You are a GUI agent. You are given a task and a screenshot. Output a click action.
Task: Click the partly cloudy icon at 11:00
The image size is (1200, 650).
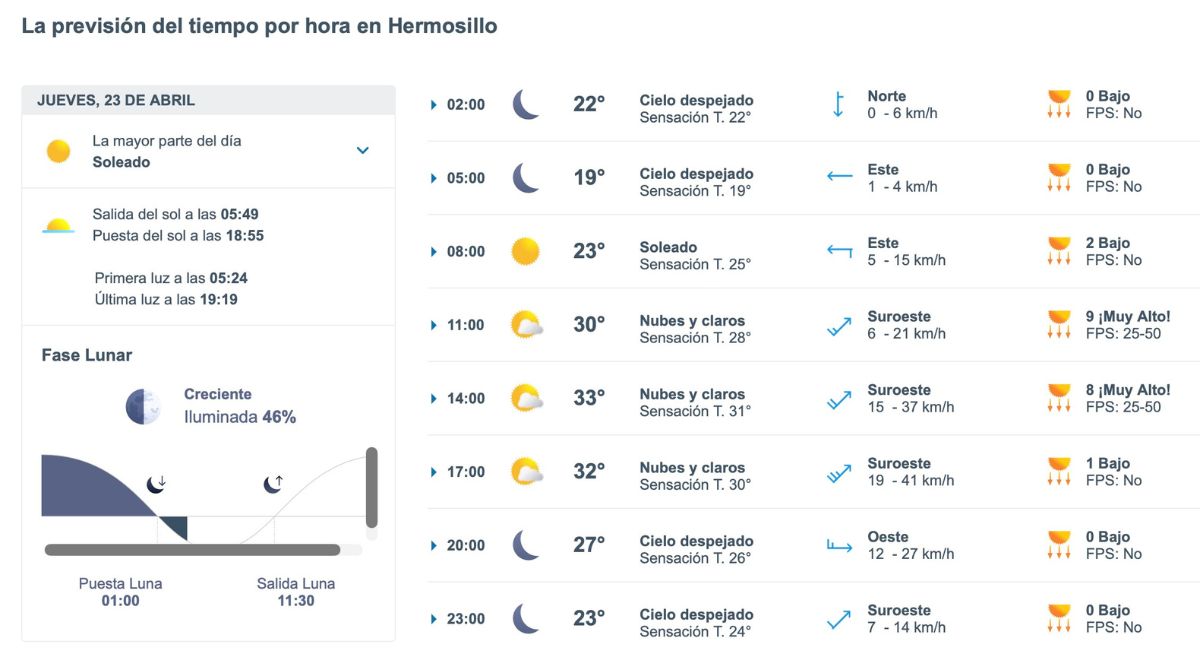(x=525, y=324)
